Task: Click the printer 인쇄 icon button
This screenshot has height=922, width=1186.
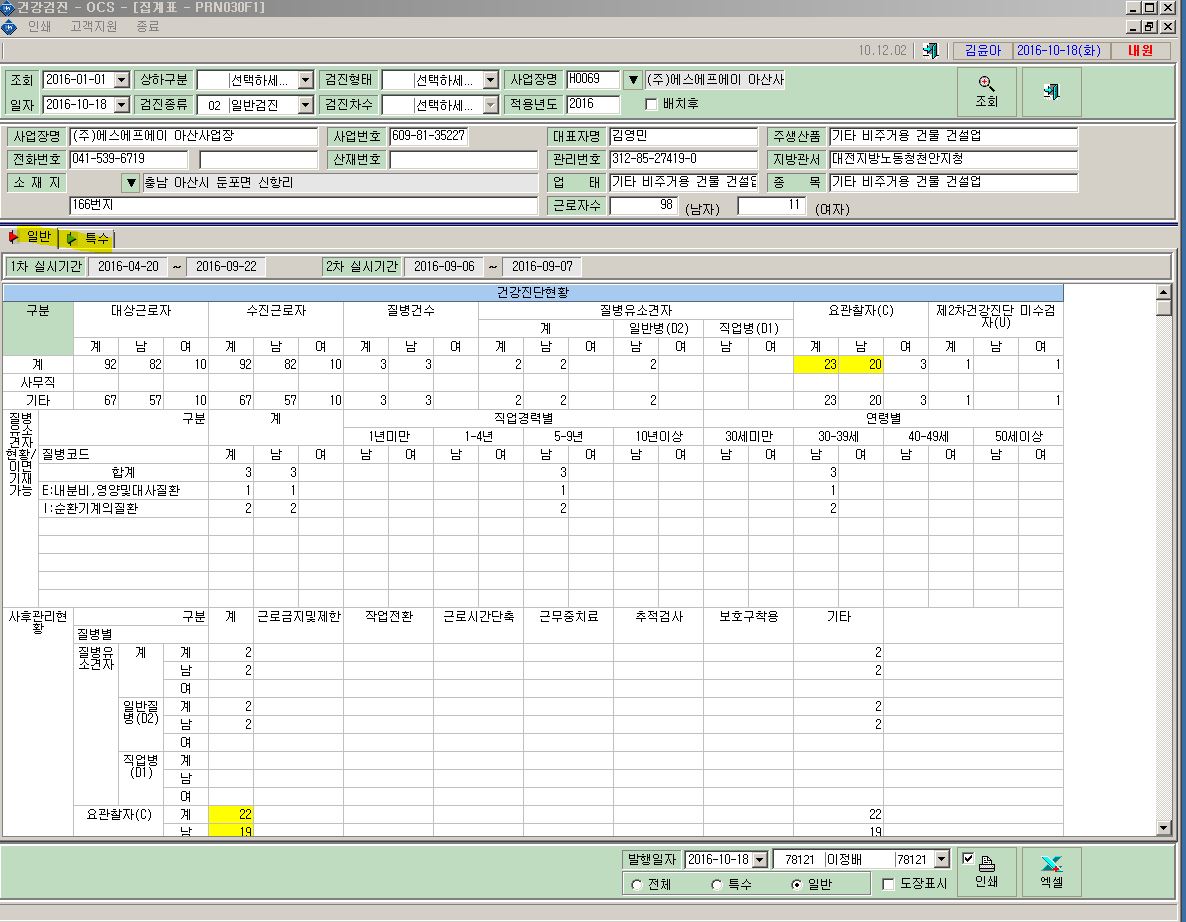Action: (x=986, y=871)
